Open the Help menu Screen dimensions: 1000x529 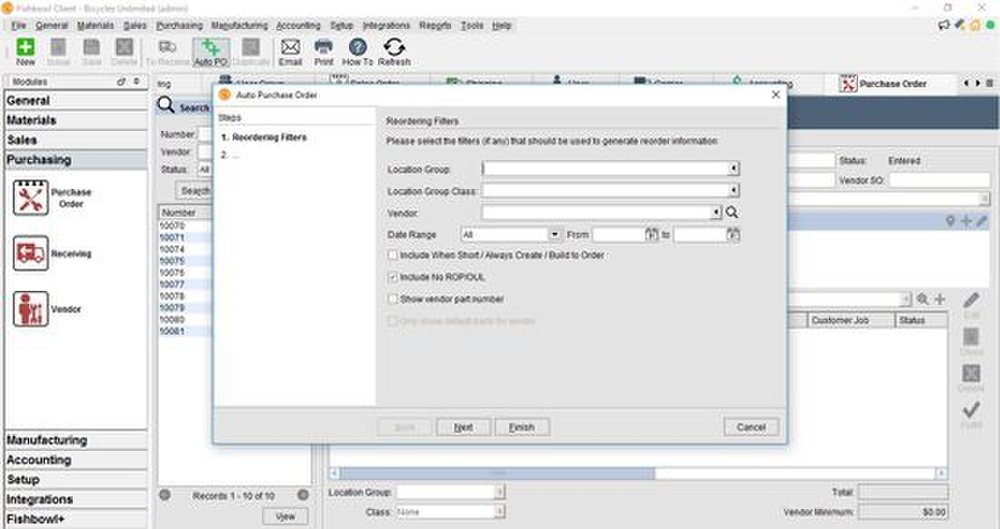(x=502, y=26)
